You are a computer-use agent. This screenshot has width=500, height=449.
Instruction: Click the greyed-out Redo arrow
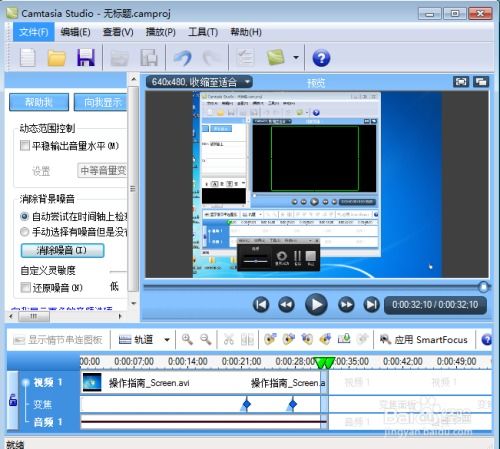point(211,58)
